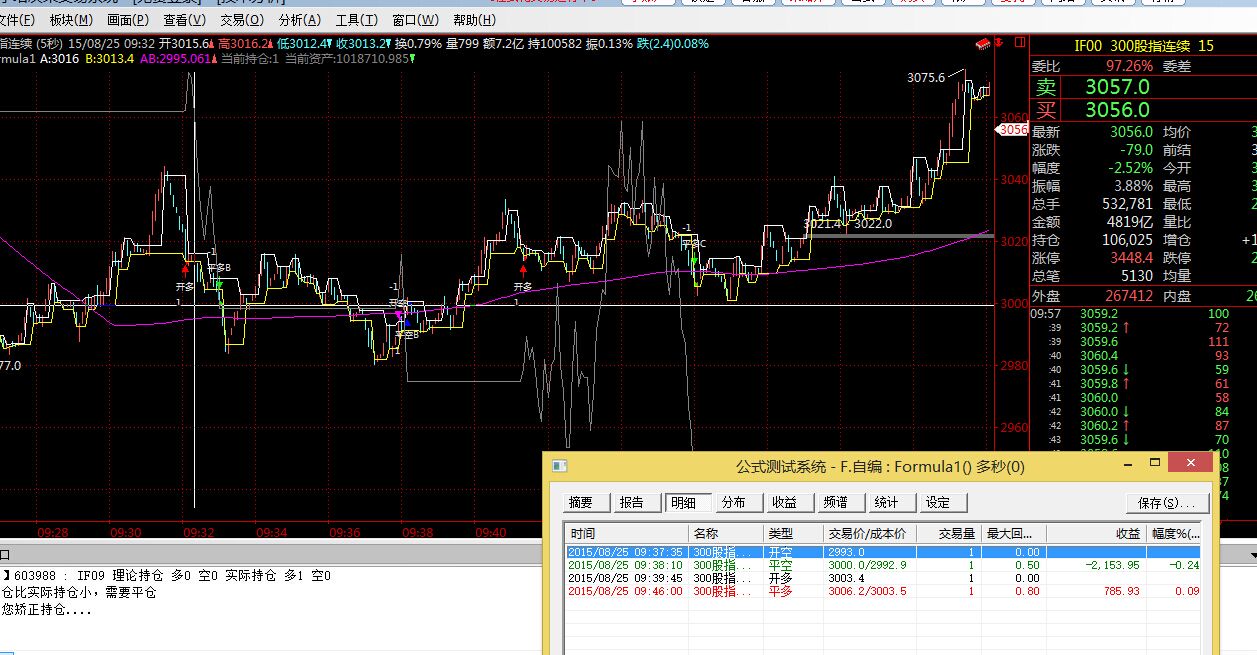Screen dimensions: 1257x655
Task: Click the 卖 3057.0 ask price row
Action: point(1143,88)
